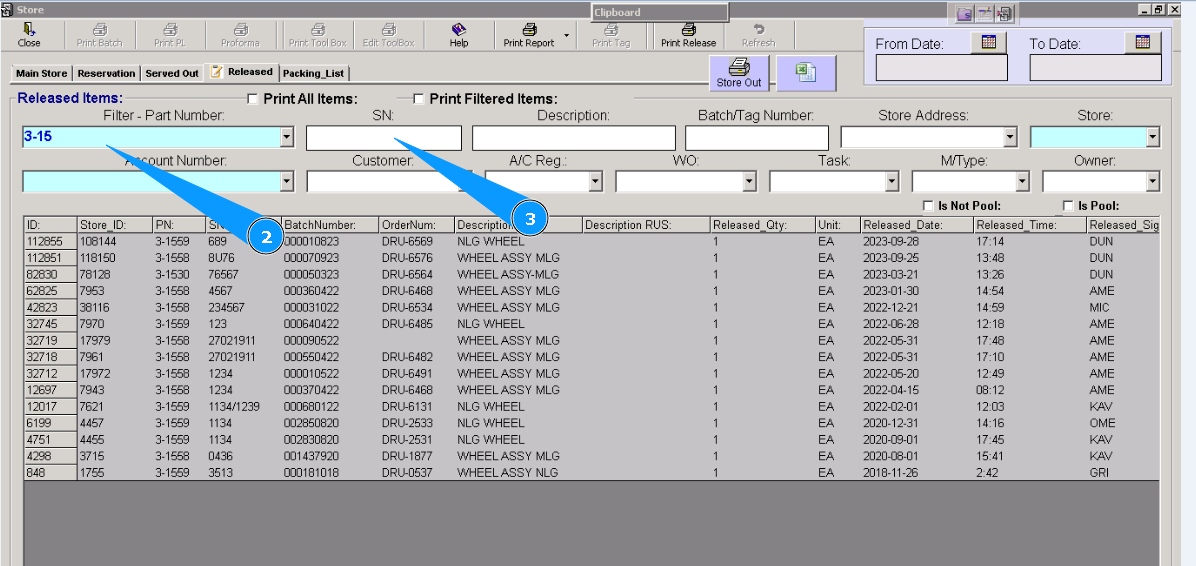This screenshot has width=1196, height=566.
Task: Click the Description filter input field
Action: 574,138
